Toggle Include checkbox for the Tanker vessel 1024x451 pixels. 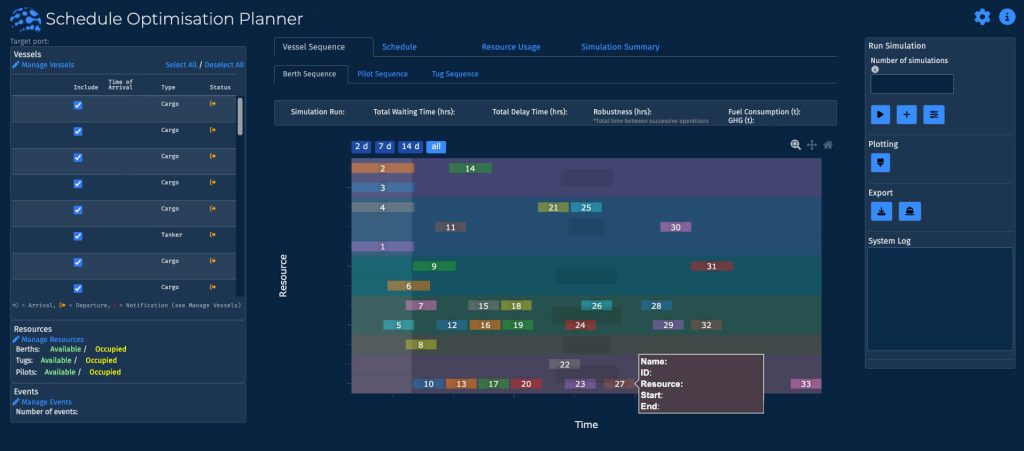(x=78, y=236)
